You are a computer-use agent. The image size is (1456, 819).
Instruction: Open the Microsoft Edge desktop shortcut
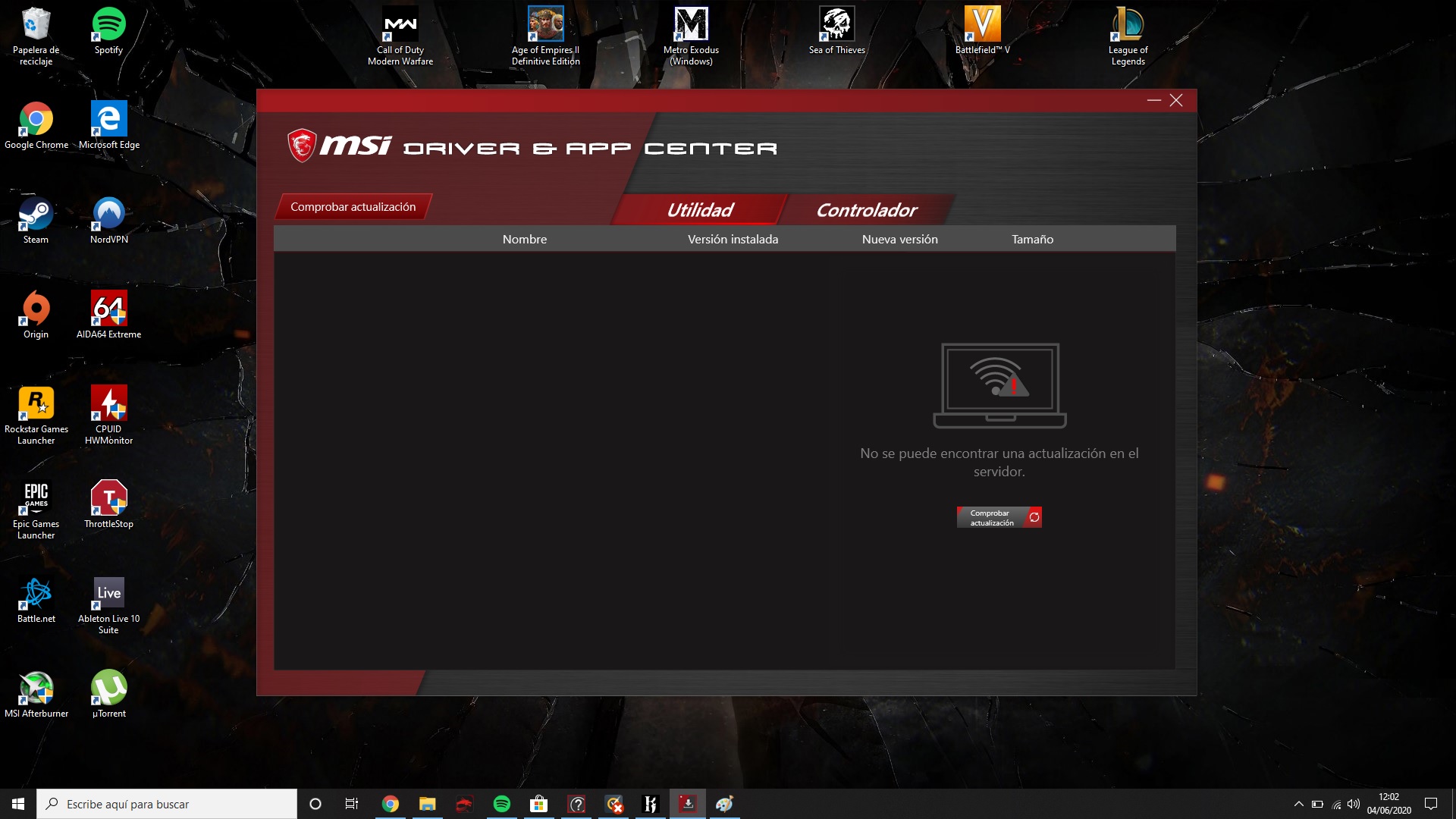tap(108, 126)
